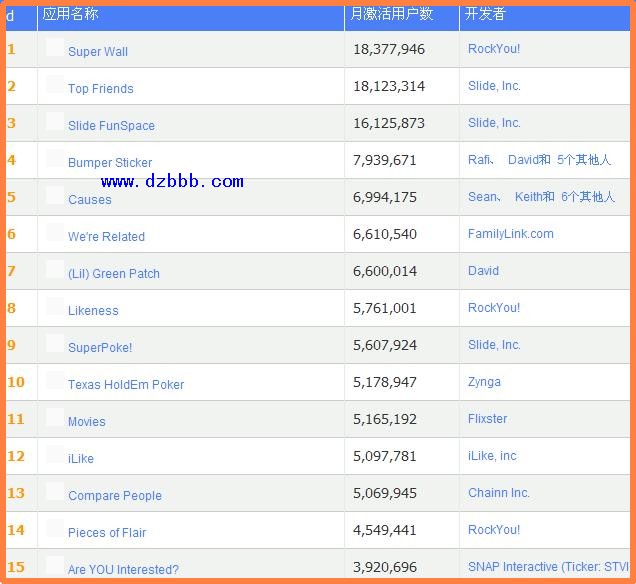Click the Super Wall icon thumbnail

pyautogui.click(x=55, y=47)
